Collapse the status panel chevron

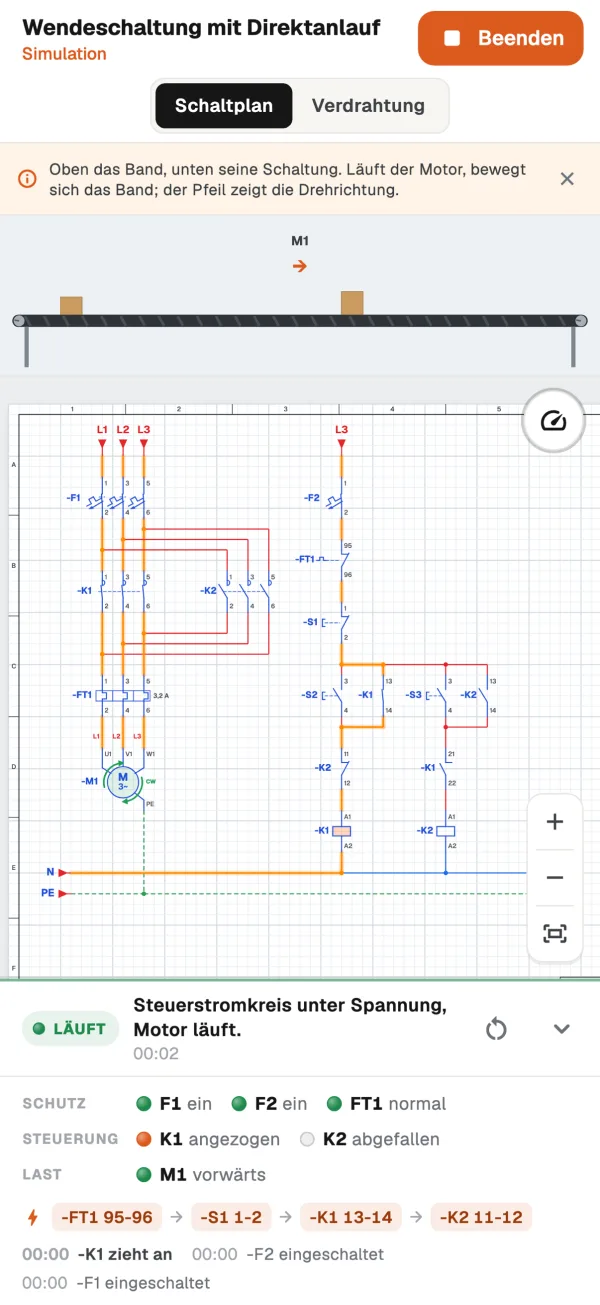(x=562, y=1029)
